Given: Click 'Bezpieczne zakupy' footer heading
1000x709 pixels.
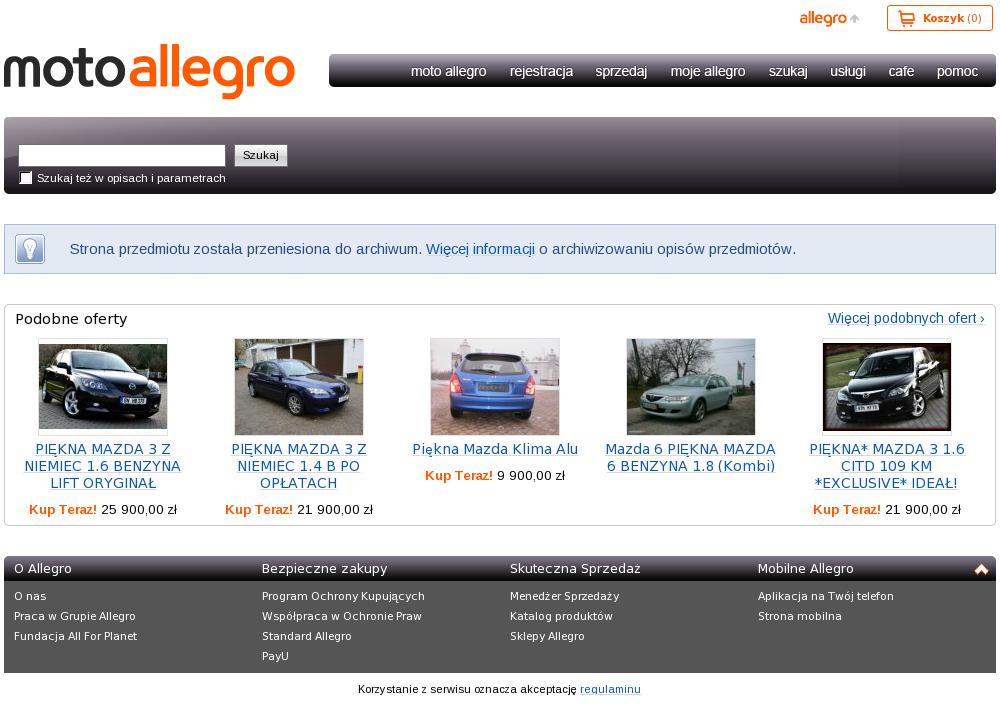Looking at the screenshot, I should pos(324,569).
